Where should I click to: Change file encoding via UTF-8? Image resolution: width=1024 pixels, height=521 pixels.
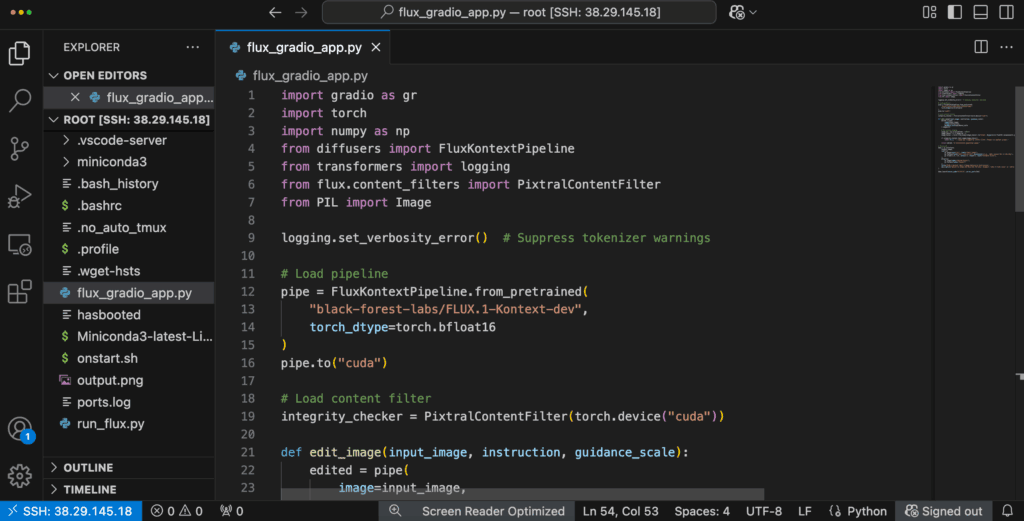(763, 511)
